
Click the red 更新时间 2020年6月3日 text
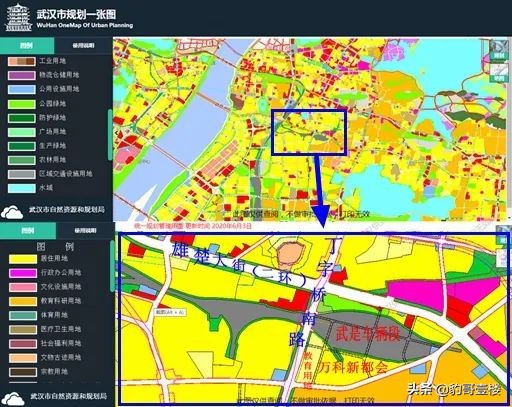pos(219,226)
